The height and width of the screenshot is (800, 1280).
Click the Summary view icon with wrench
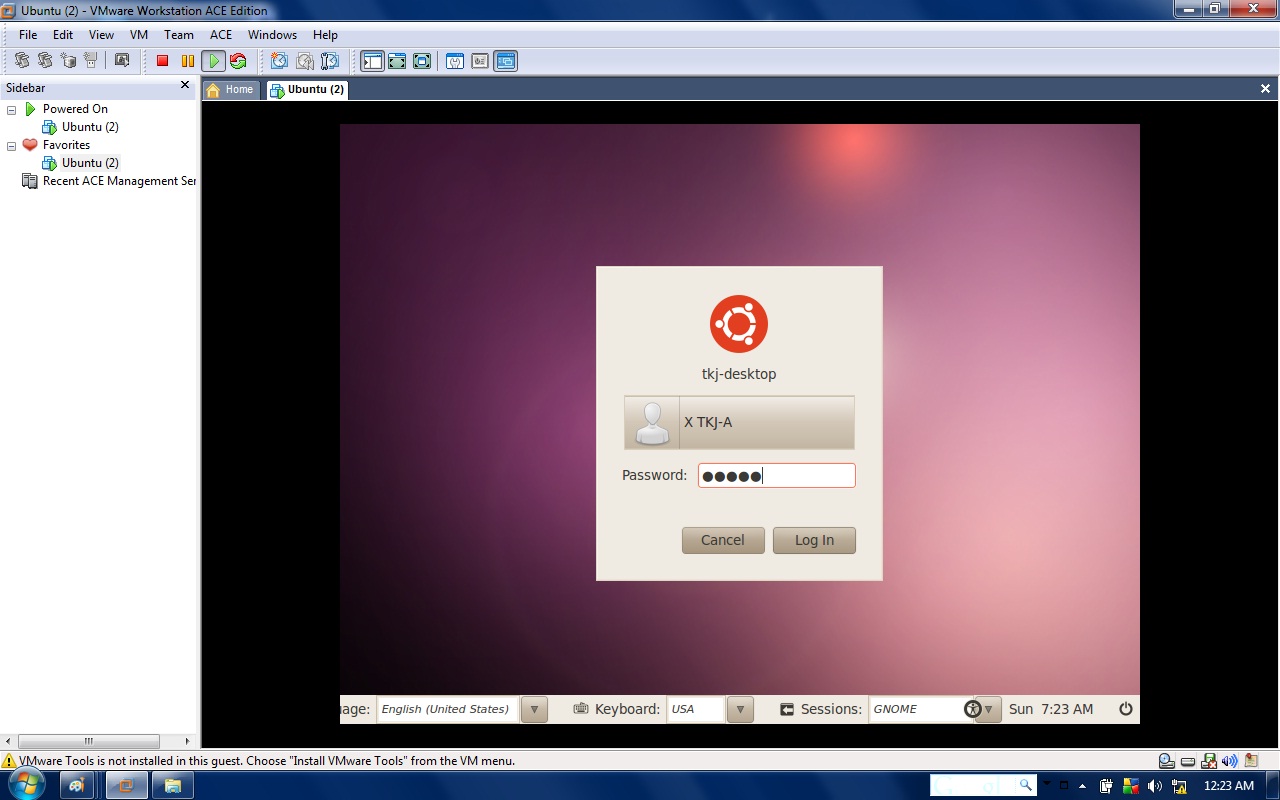[x=455, y=61]
